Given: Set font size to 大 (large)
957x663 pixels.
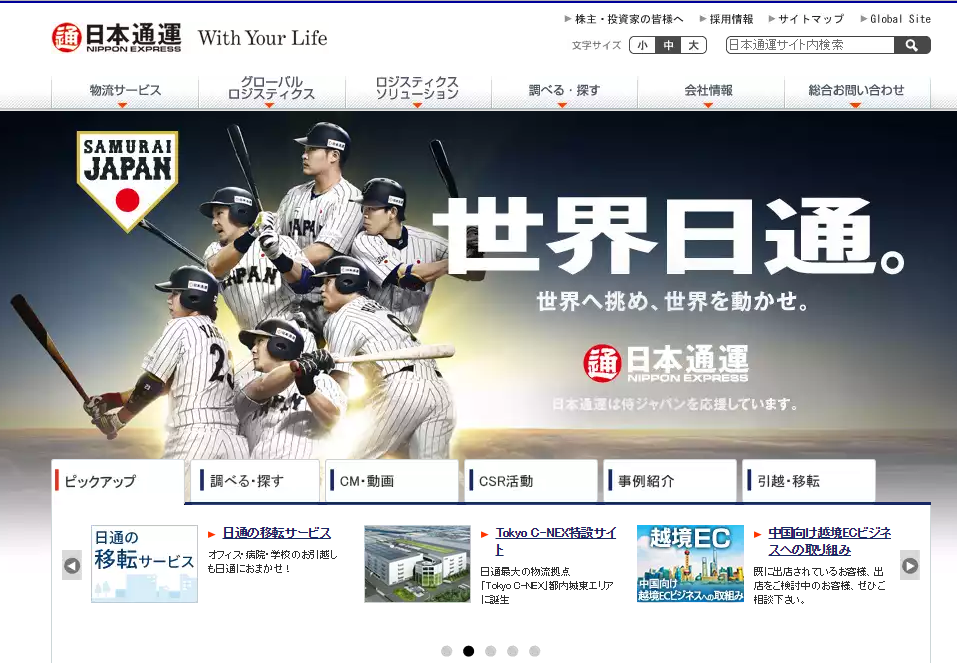Looking at the screenshot, I should click(693, 45).
